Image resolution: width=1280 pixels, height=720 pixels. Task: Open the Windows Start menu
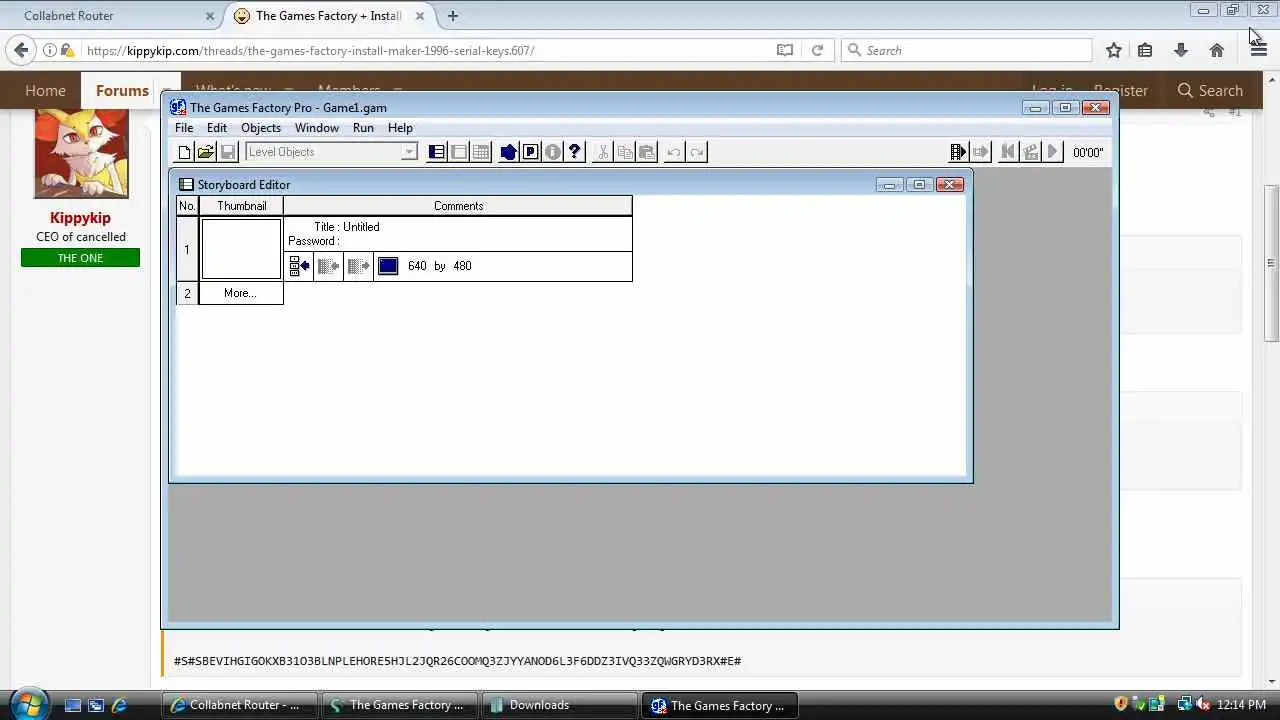(28, 703)
